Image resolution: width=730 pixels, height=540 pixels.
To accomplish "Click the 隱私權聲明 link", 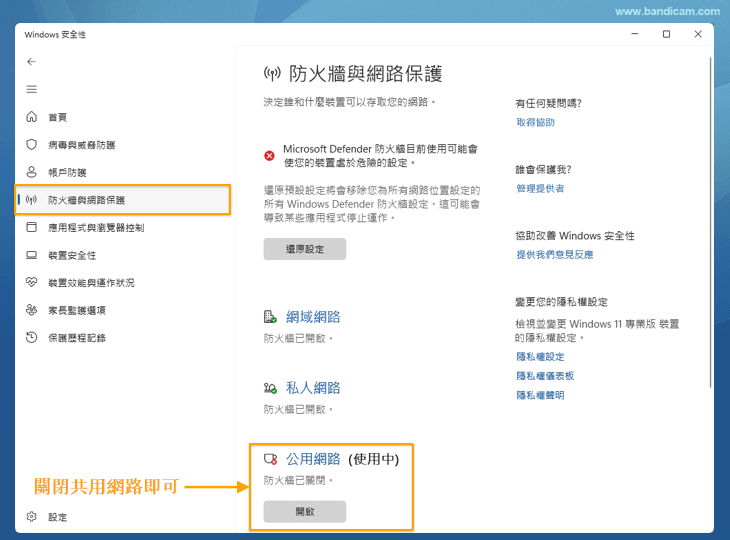I will 540,395.
